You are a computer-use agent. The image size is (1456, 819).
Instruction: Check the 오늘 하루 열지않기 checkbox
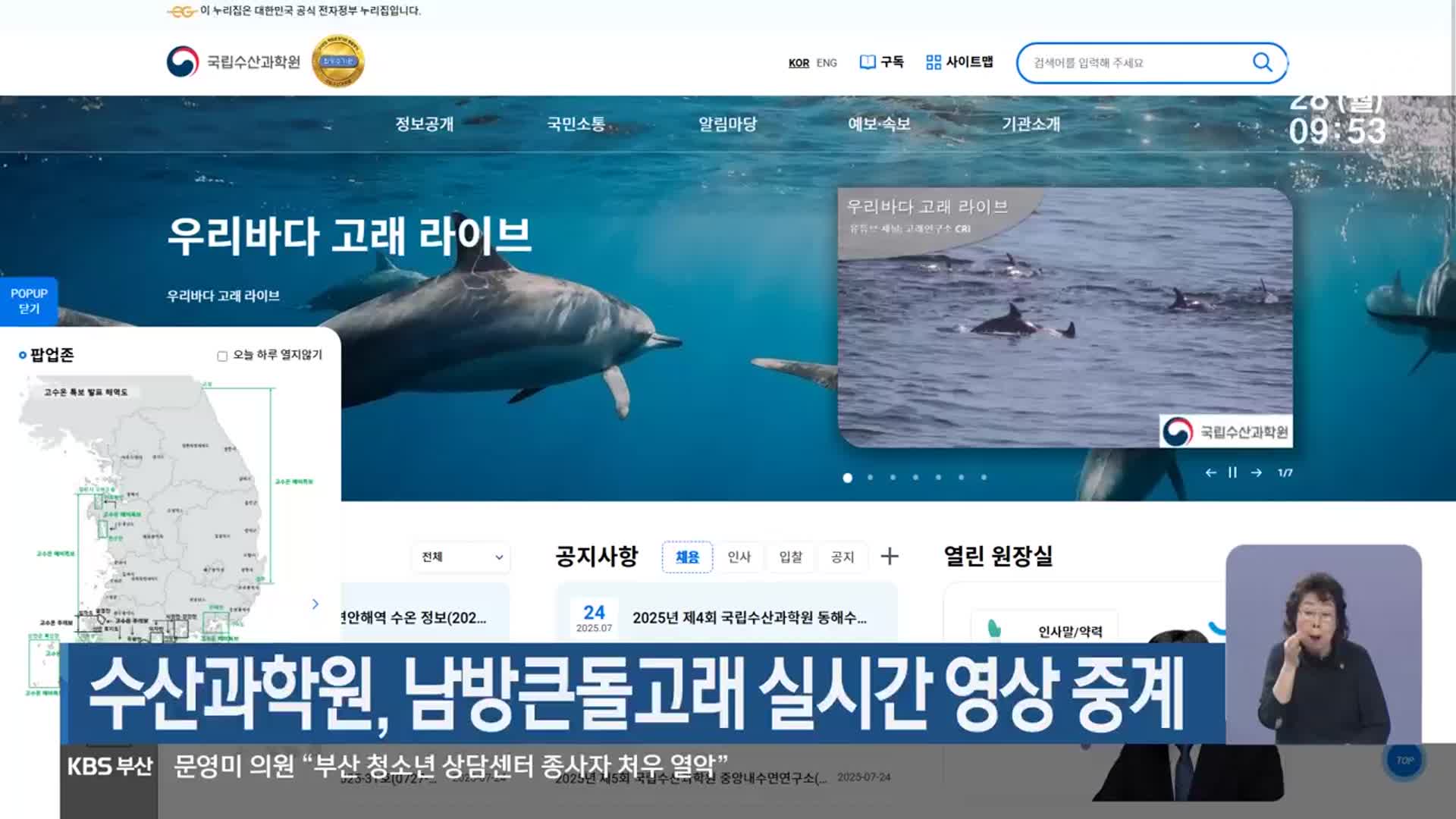coord(222,356)
